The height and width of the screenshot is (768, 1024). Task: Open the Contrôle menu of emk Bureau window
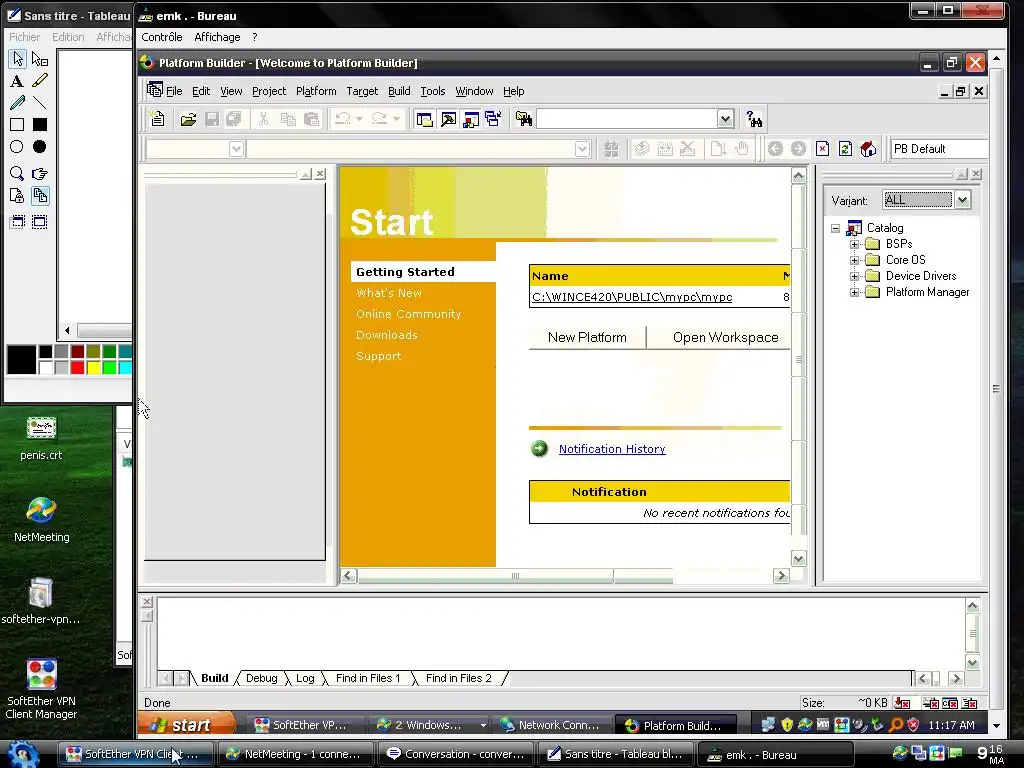[x=162, y=37]
